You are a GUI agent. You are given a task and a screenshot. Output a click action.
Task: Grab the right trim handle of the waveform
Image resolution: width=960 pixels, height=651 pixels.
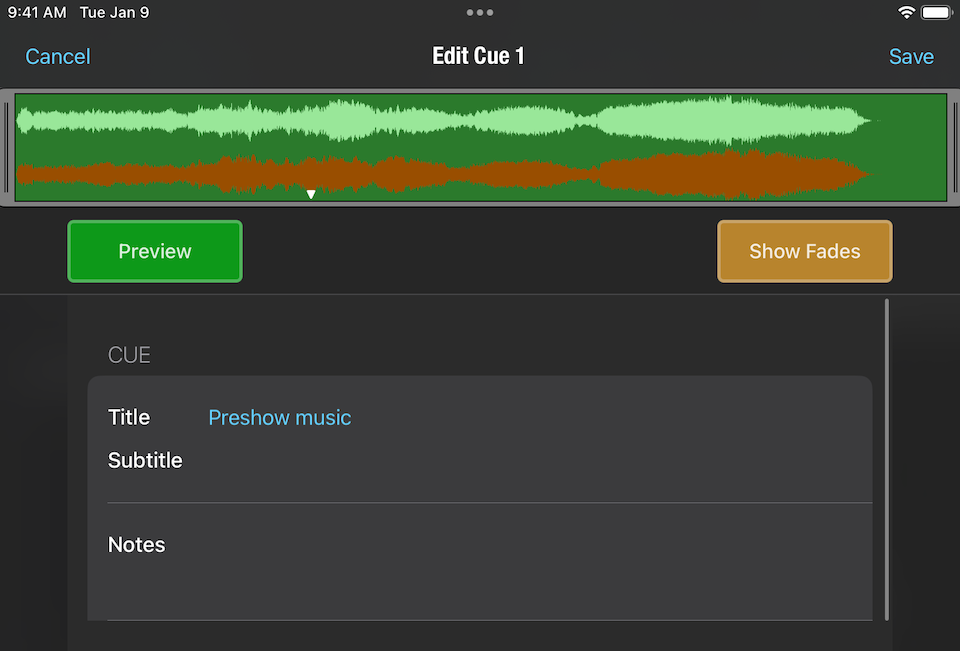(x=953, y=147)
